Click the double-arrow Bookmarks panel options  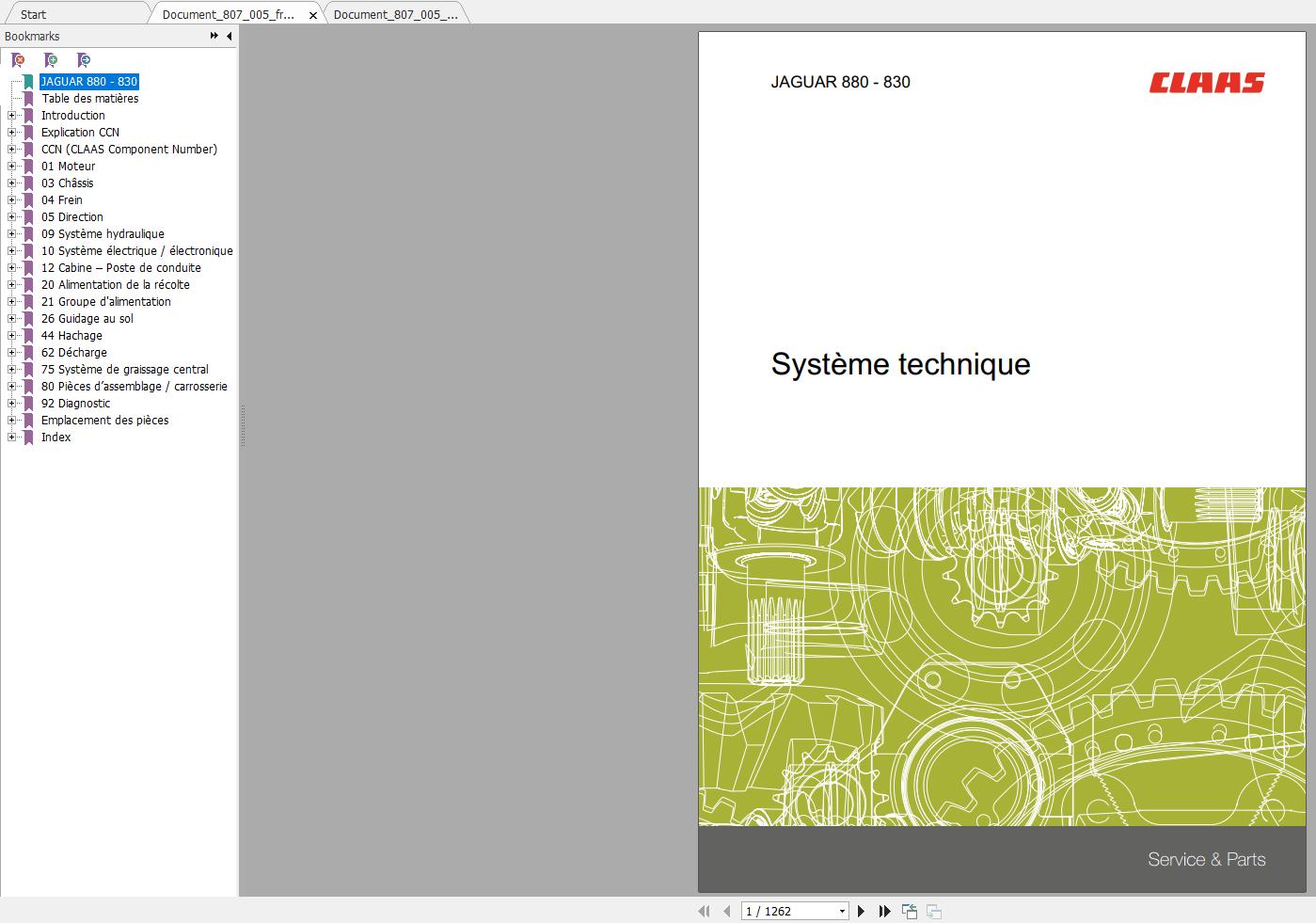214,36
